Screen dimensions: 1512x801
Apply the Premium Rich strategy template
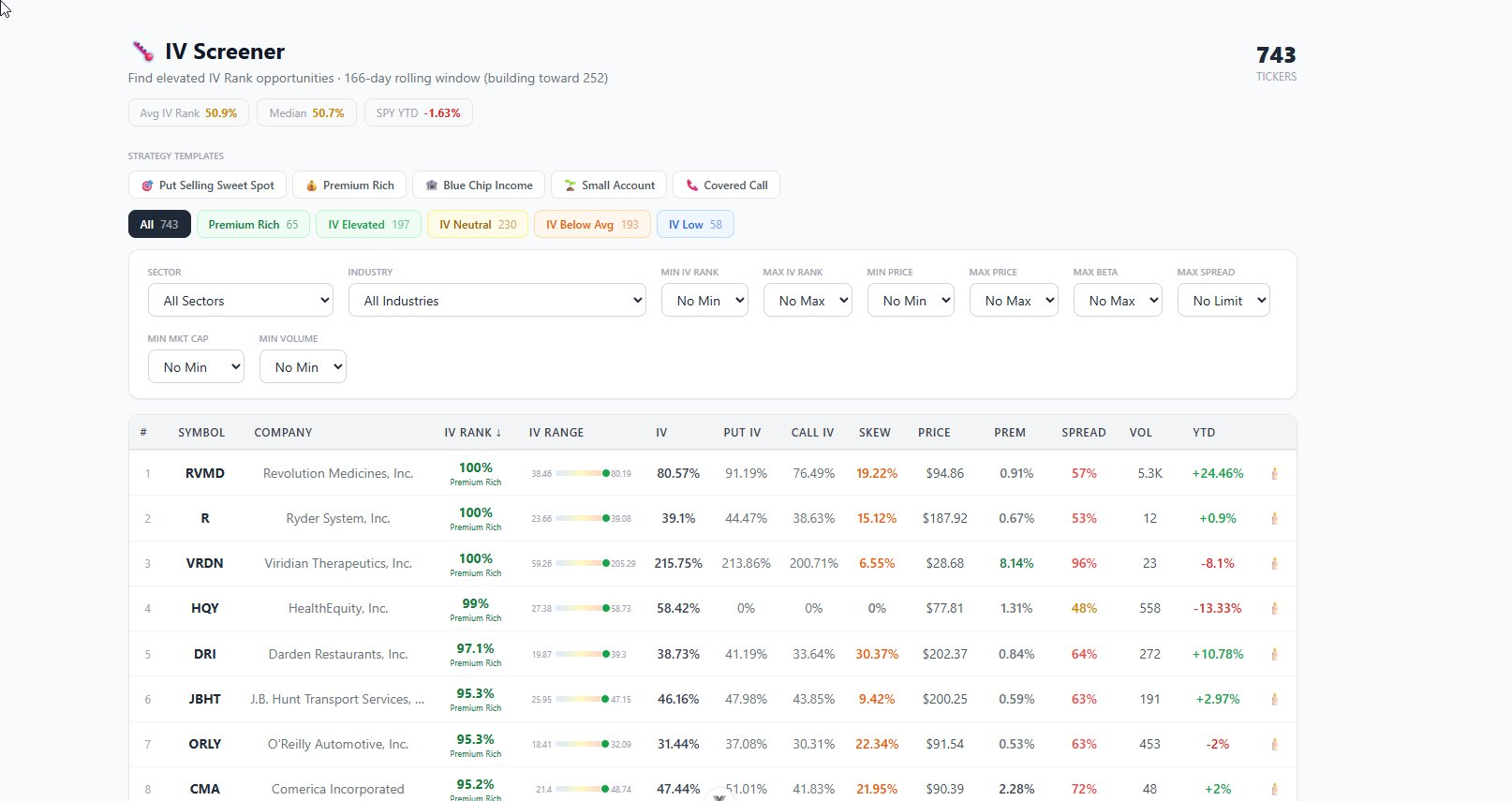(x=349, y=185)
